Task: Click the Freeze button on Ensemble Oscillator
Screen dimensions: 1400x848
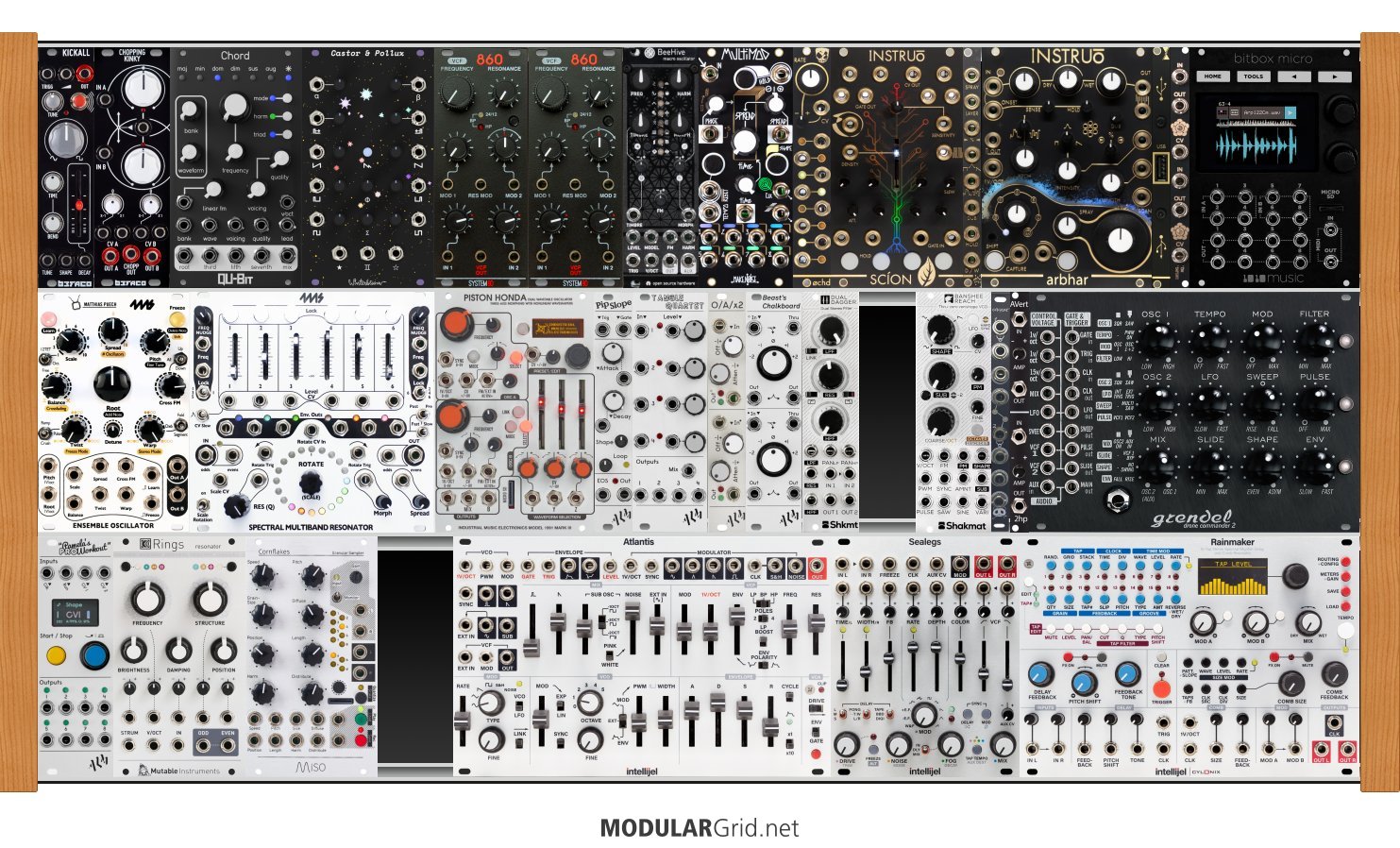Action: (177, 318)
